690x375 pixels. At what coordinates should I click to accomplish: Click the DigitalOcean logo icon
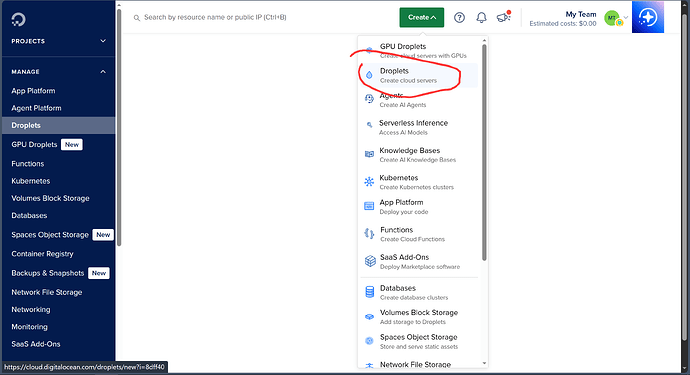pos(18,19)
